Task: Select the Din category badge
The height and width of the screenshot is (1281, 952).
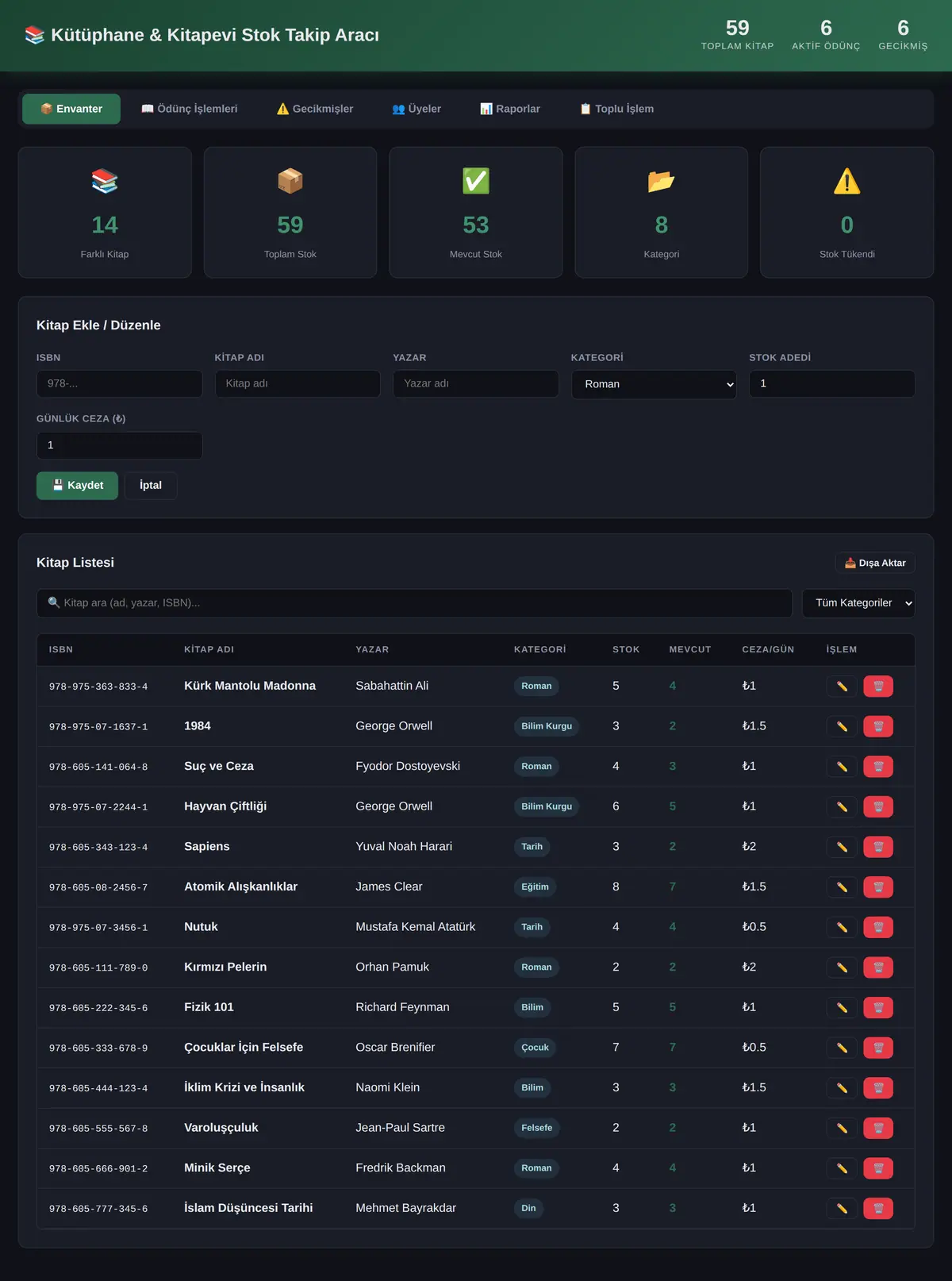Action: (528, 1208)
